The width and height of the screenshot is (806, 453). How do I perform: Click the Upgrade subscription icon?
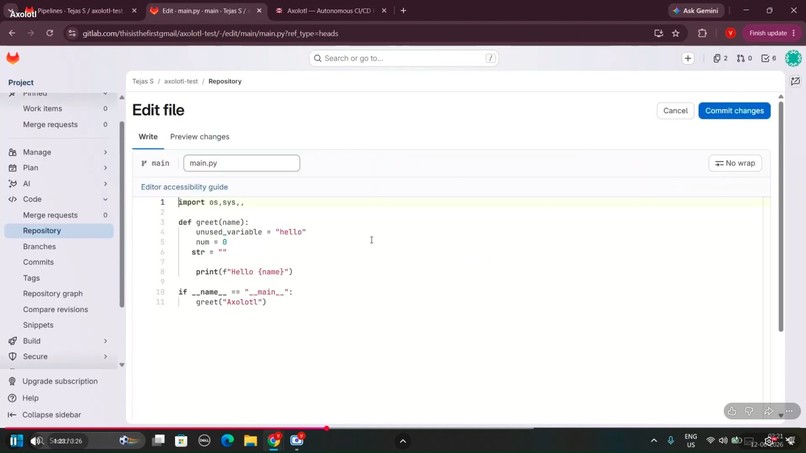pyautogui.click(x=12, y=381)
